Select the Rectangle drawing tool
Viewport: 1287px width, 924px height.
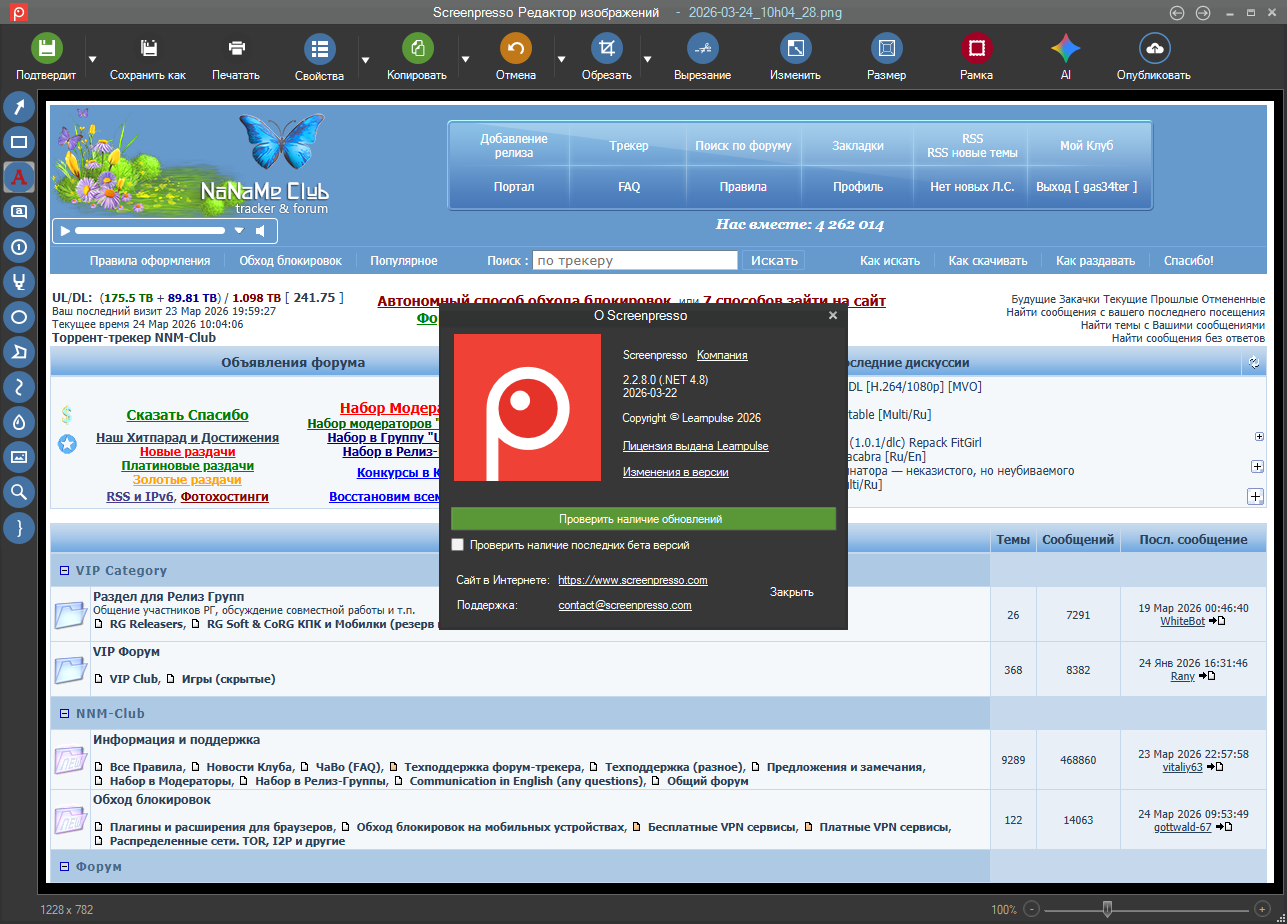tap(19, 142)
